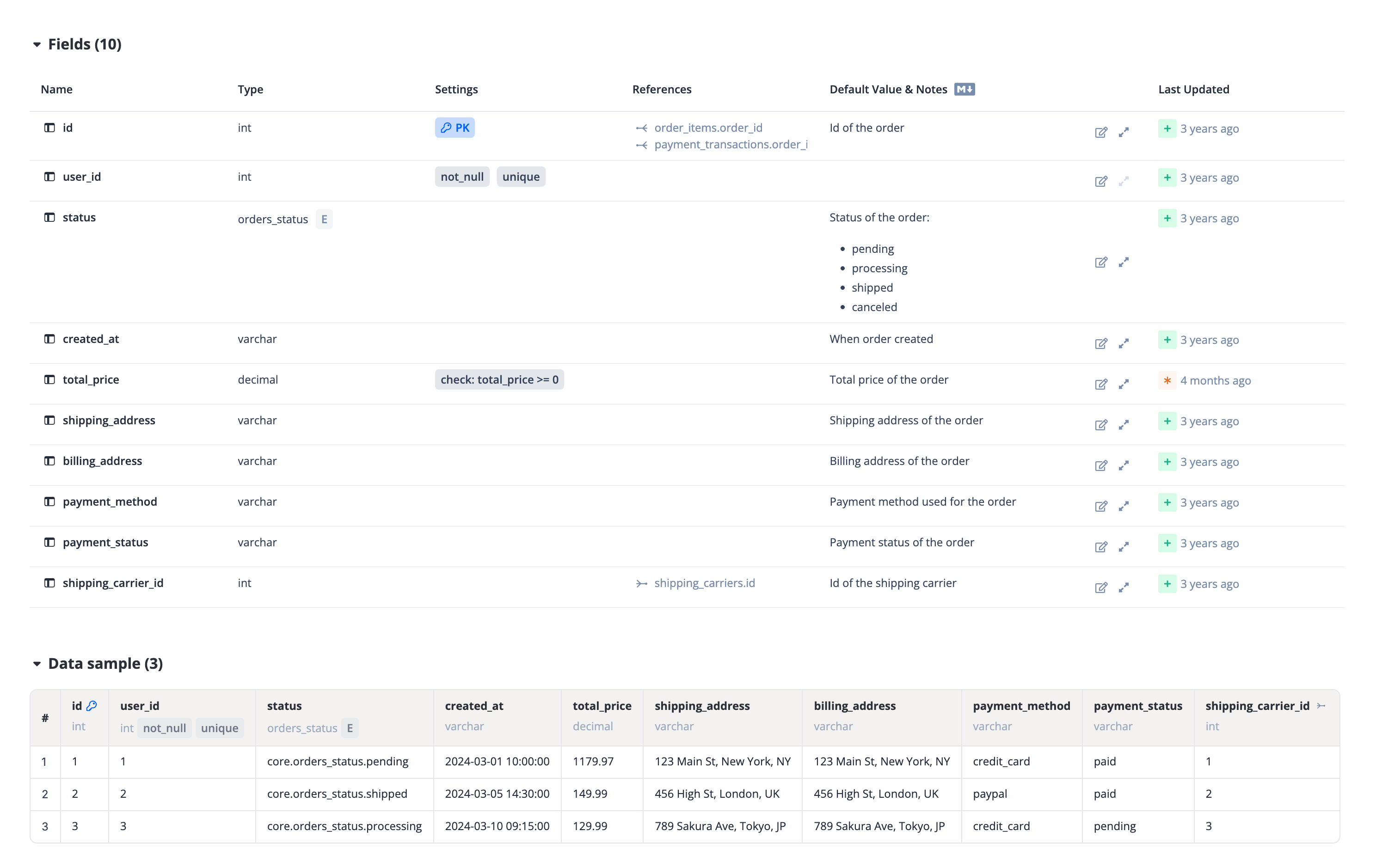Click the E enum badge on orders_status type

(324, 219)
